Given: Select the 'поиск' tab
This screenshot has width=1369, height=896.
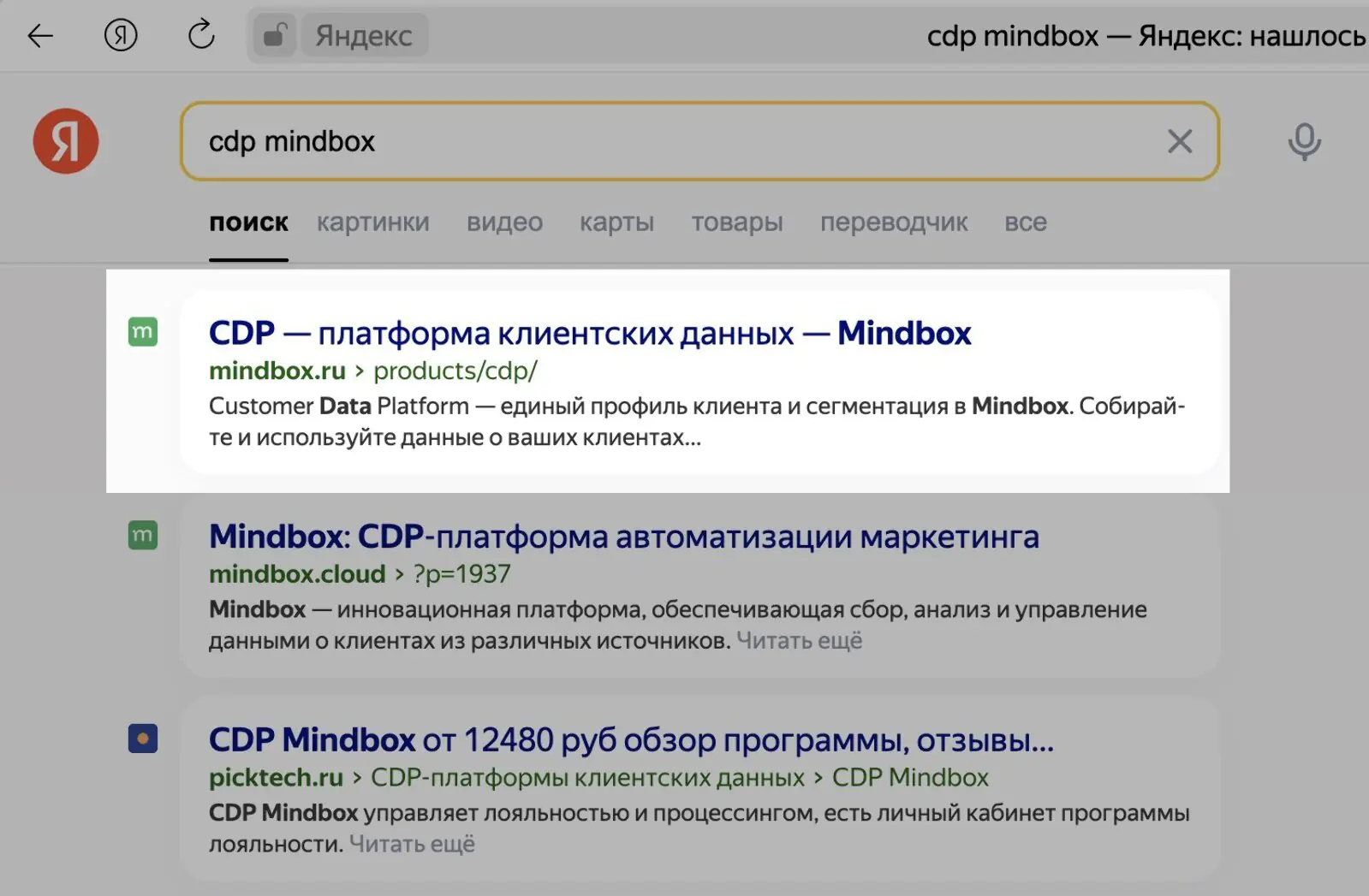Looking at the screenshot, I should pos(248,223).
